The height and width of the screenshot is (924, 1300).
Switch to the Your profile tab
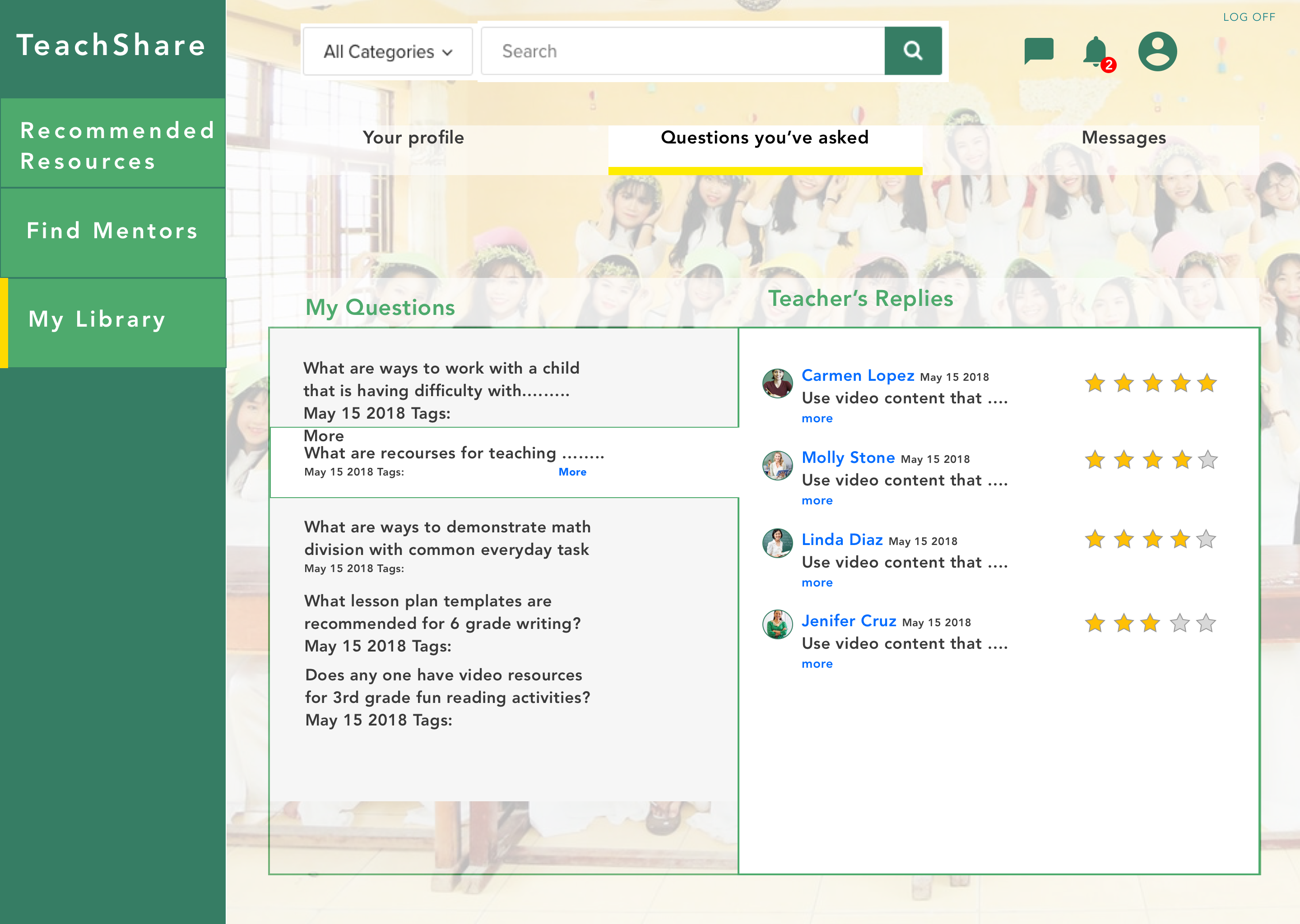click(413, 138)
